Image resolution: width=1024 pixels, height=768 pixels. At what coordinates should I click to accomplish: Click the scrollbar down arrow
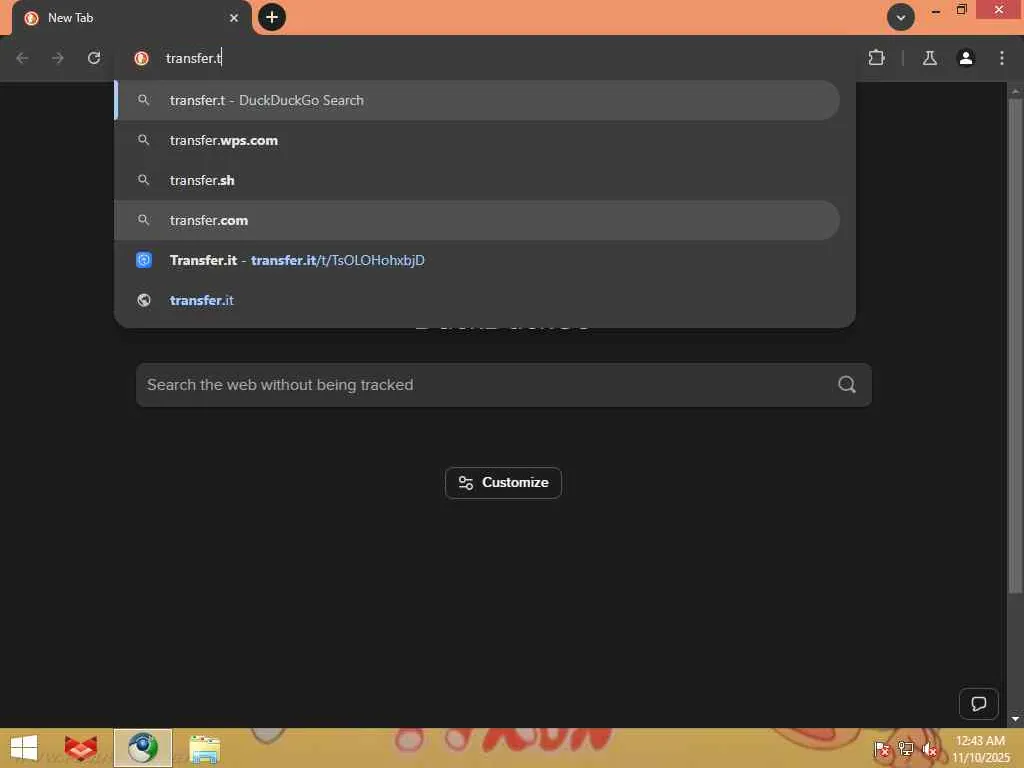1015,718
